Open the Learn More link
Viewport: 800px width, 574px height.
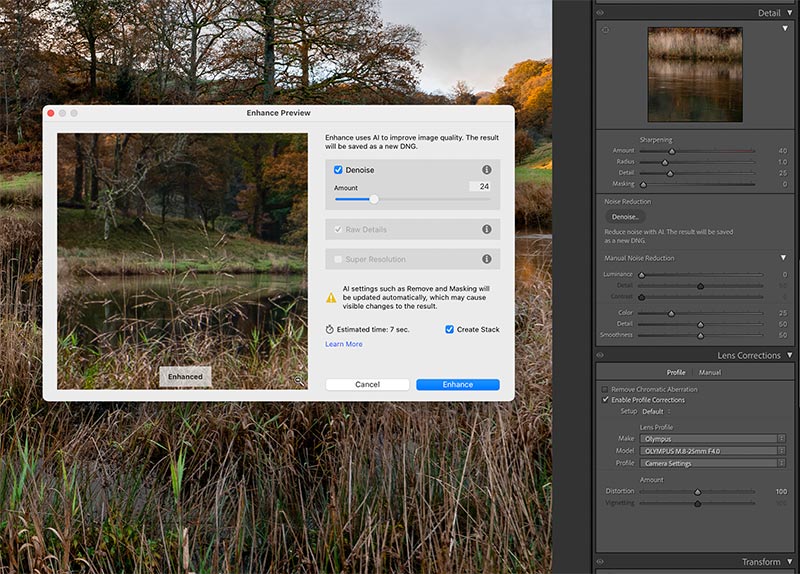point(344,344)
